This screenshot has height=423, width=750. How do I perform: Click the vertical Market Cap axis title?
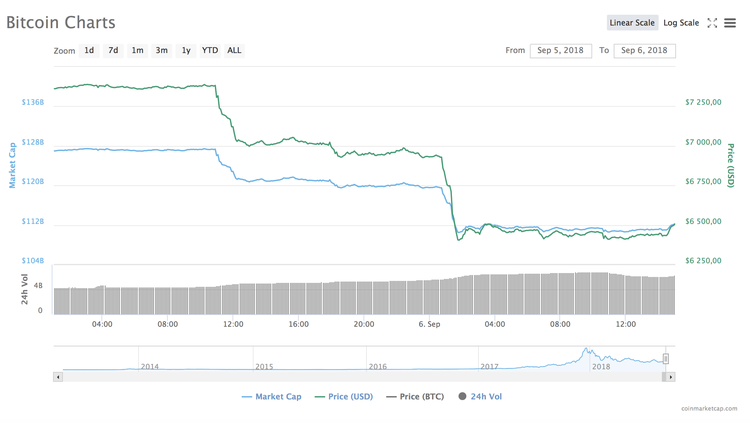tap(12, 165)
